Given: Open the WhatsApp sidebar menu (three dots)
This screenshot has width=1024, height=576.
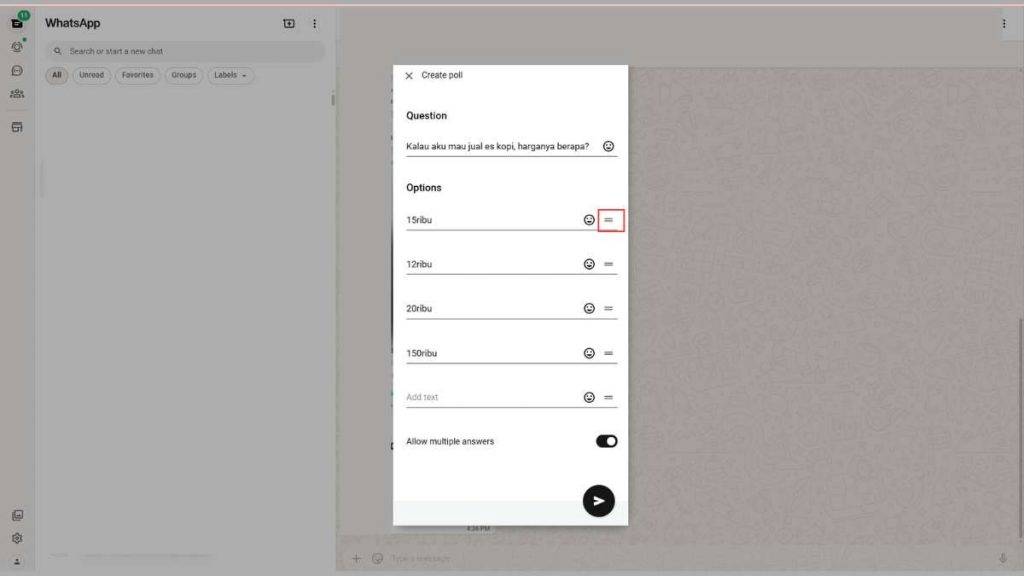Looking at the screenshot, I should 314,23.
